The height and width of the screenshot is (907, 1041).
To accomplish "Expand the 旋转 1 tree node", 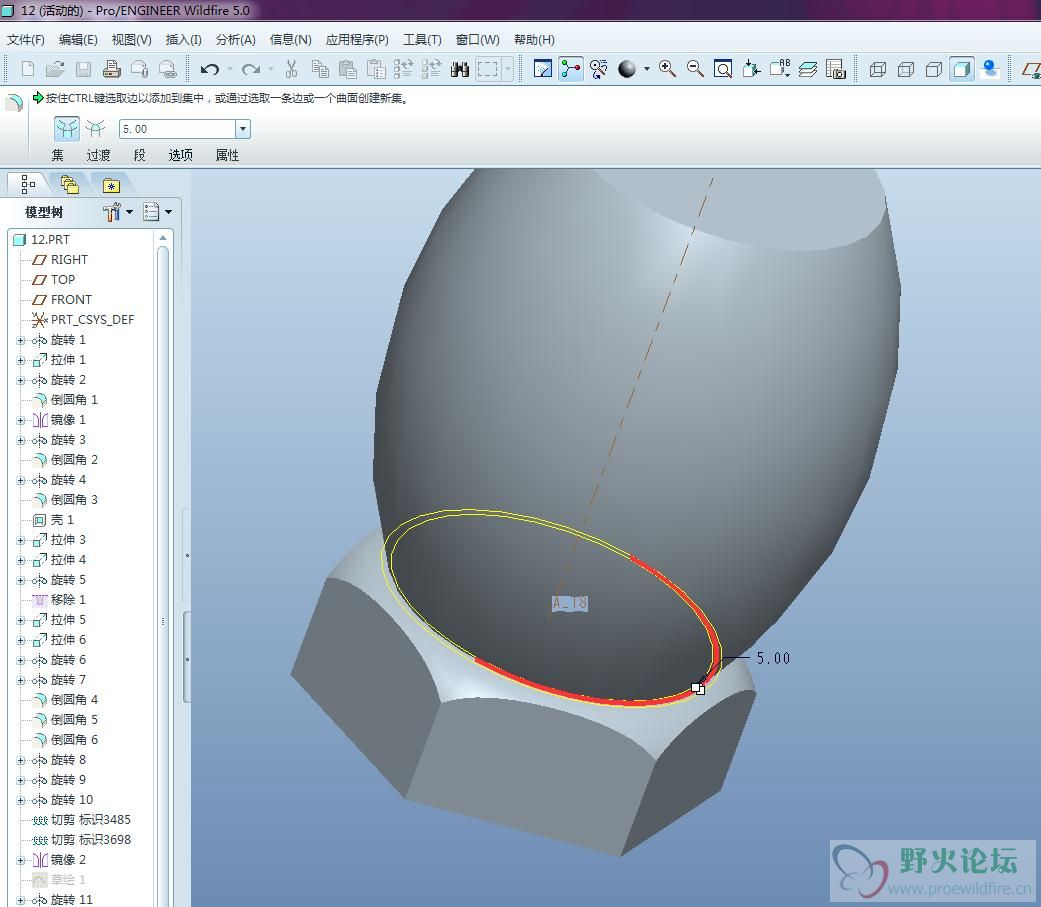I will tap(21, 341).
